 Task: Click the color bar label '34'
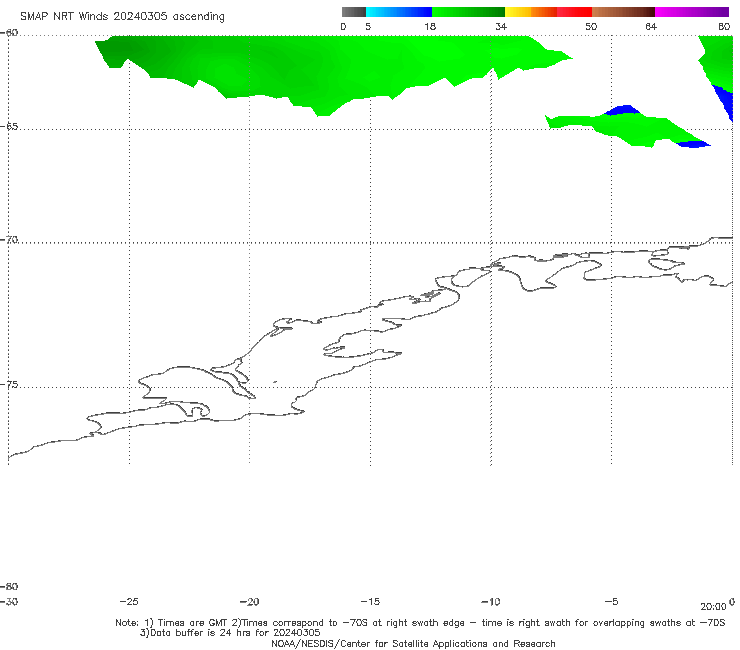coord(501,26)
